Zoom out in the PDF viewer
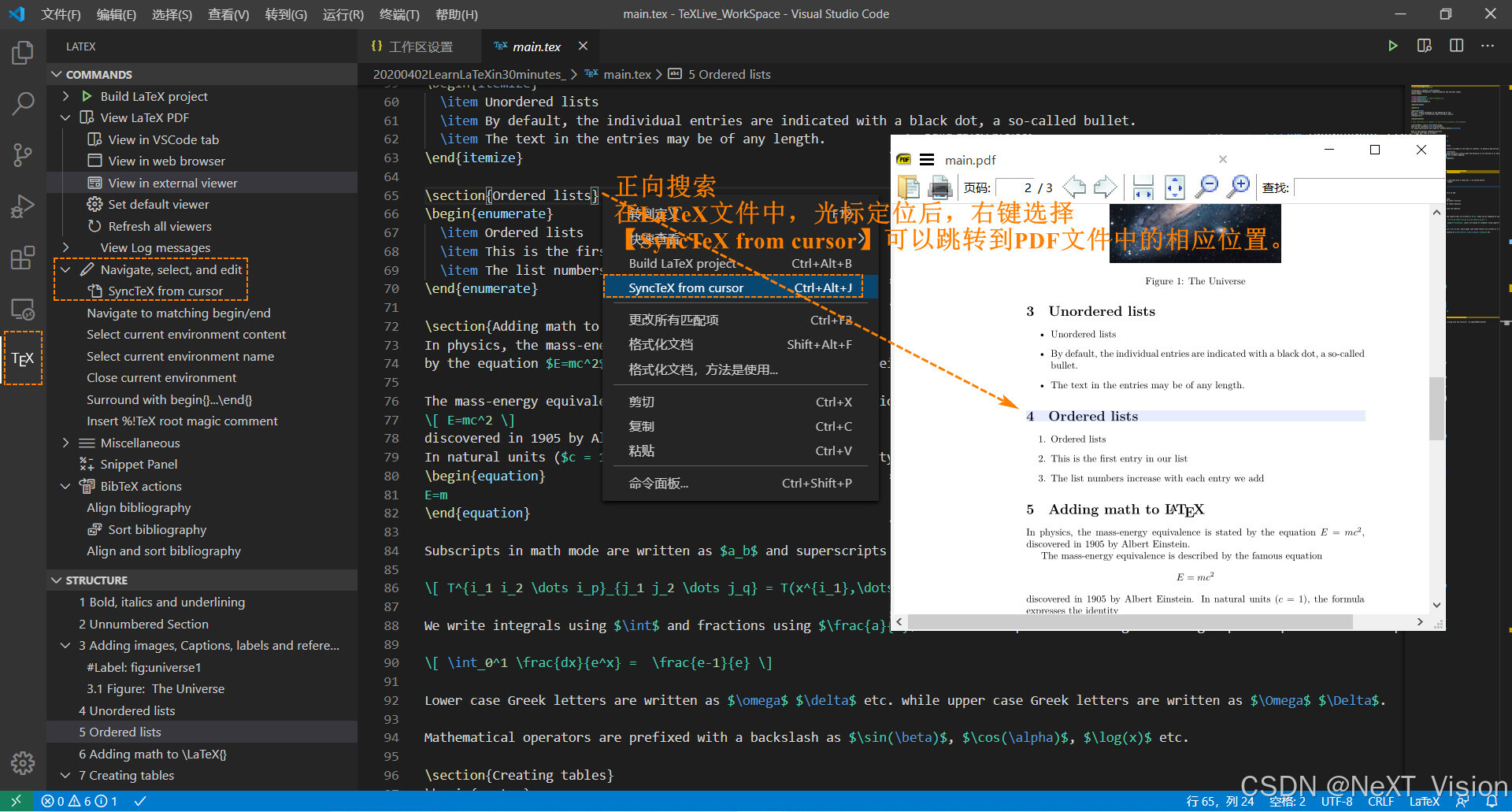This screenshot has width=1512, height=812. 1206,187
